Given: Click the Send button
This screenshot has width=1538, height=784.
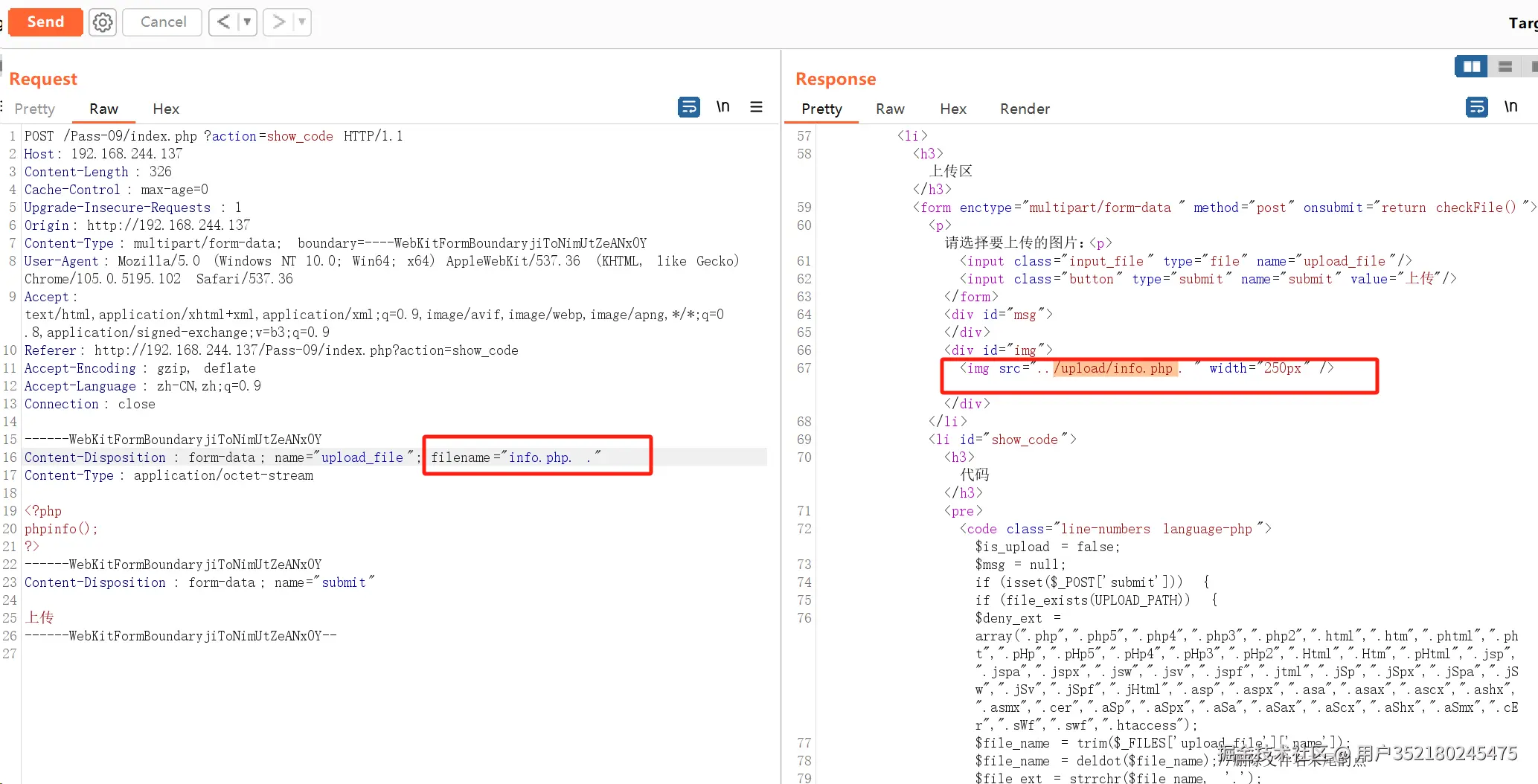Looking at the screenshot, I should click(x=45, y=22).
